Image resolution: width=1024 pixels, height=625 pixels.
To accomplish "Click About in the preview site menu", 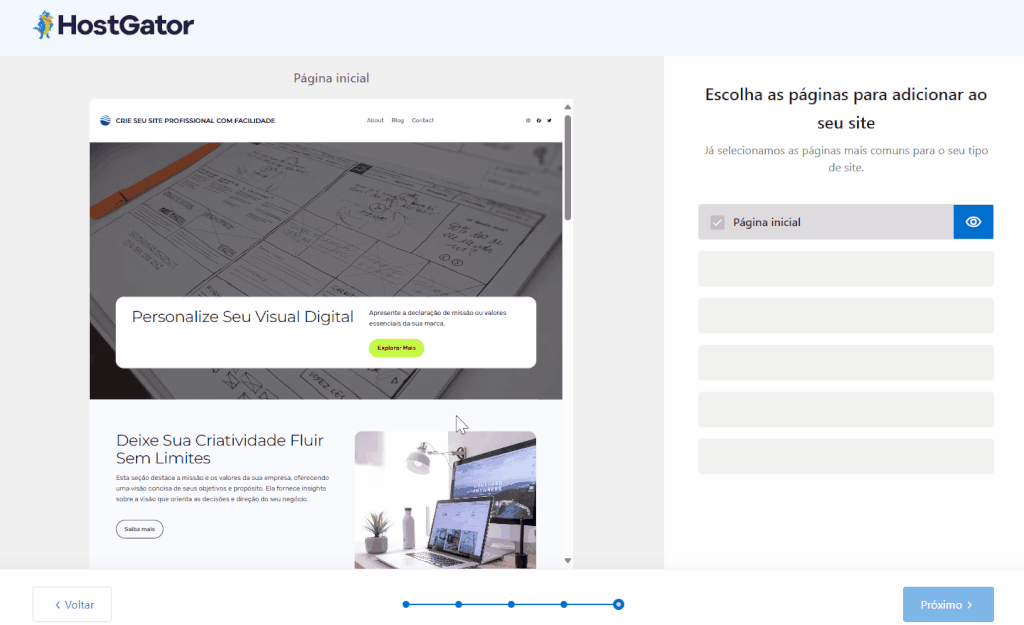I will pyautogui.click(x=375, y=120).
